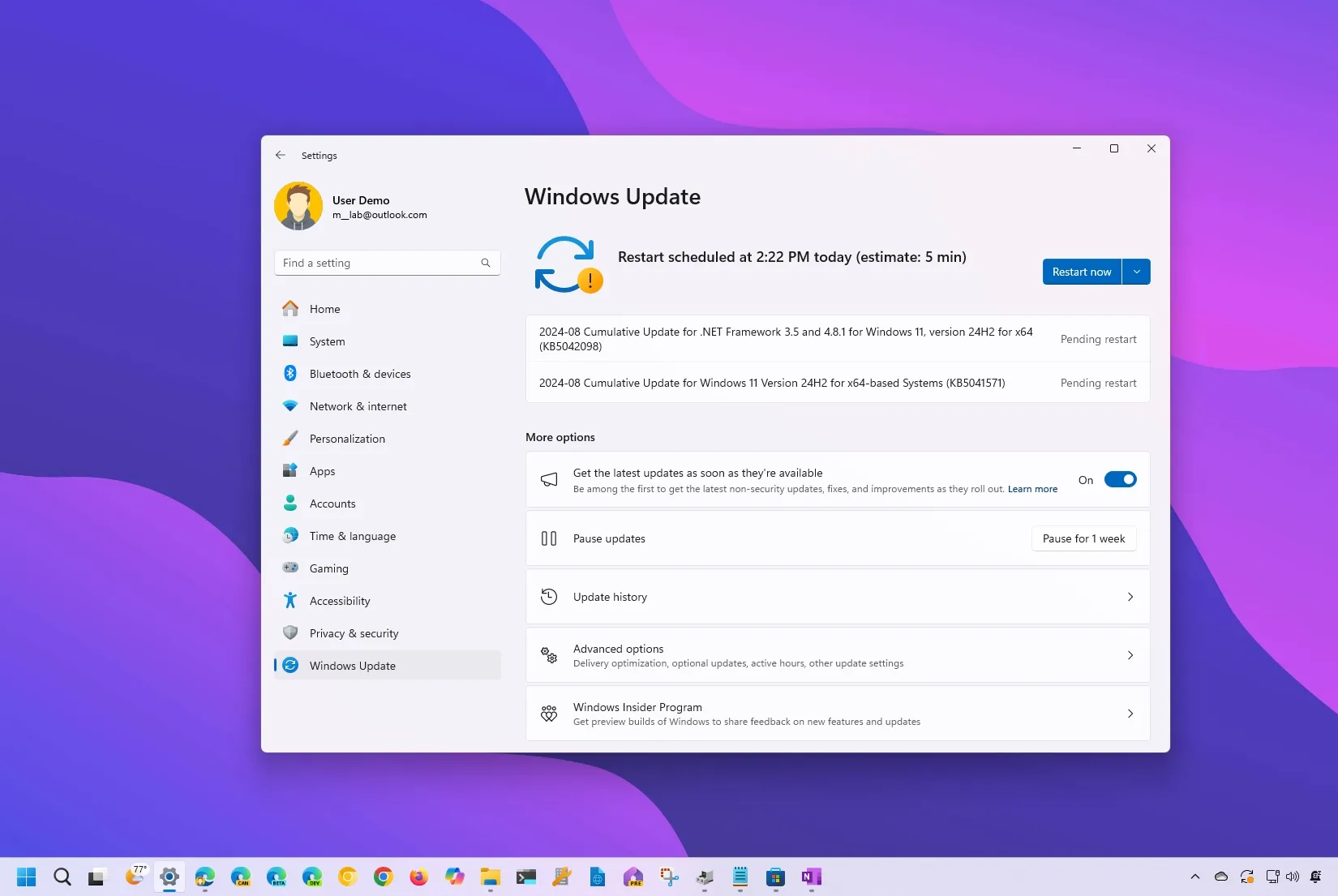Screen dimensions: 1338x896
Task: Click the User Demo profile avatar
Action: (x=298, y=206)
